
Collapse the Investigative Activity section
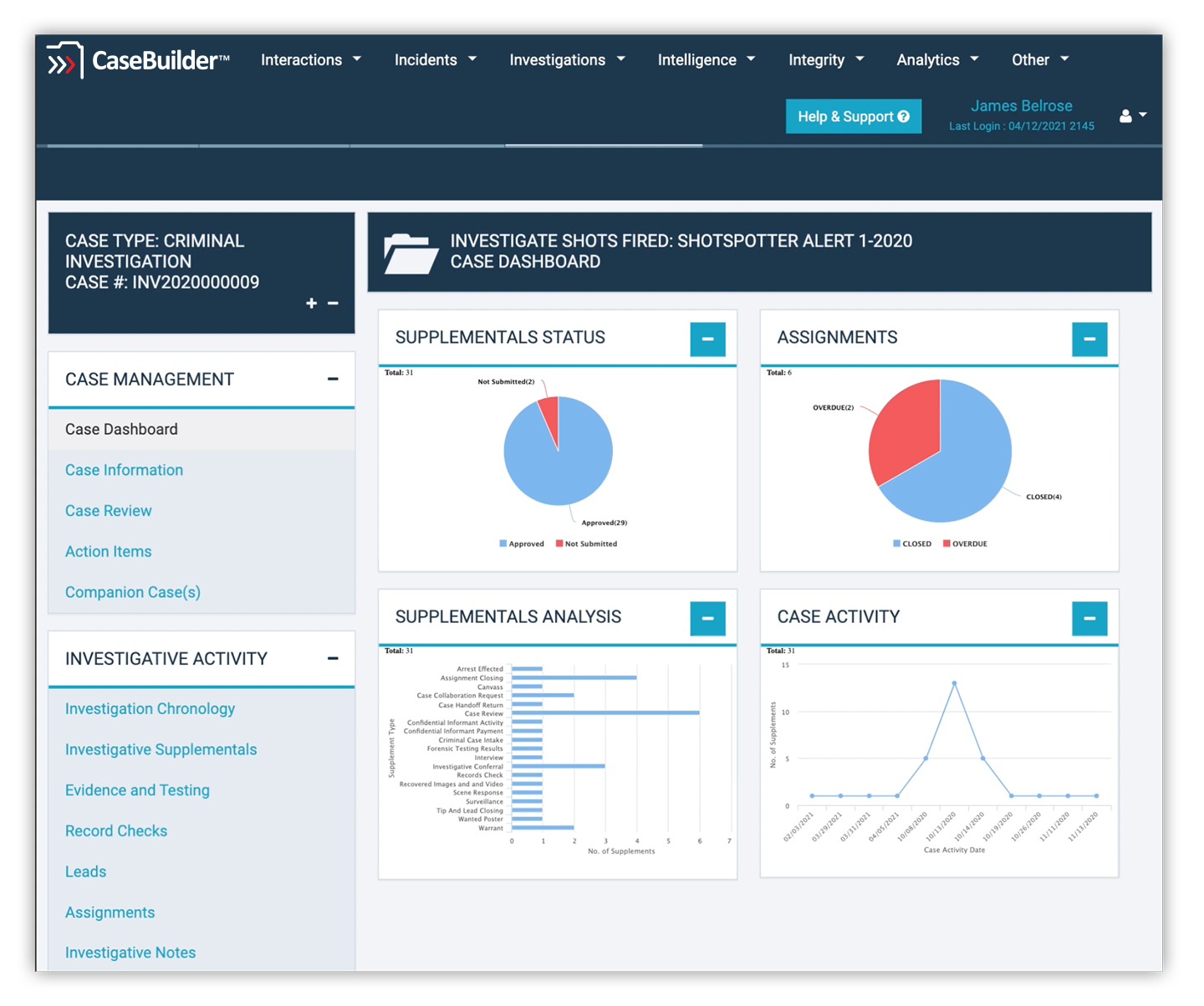click(333, 659)
